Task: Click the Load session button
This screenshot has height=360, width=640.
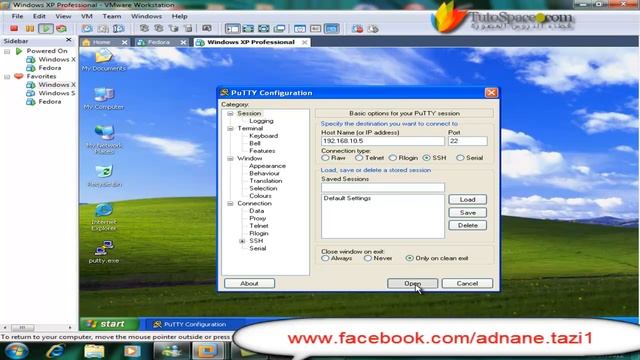Action: [x=467, y=200]
